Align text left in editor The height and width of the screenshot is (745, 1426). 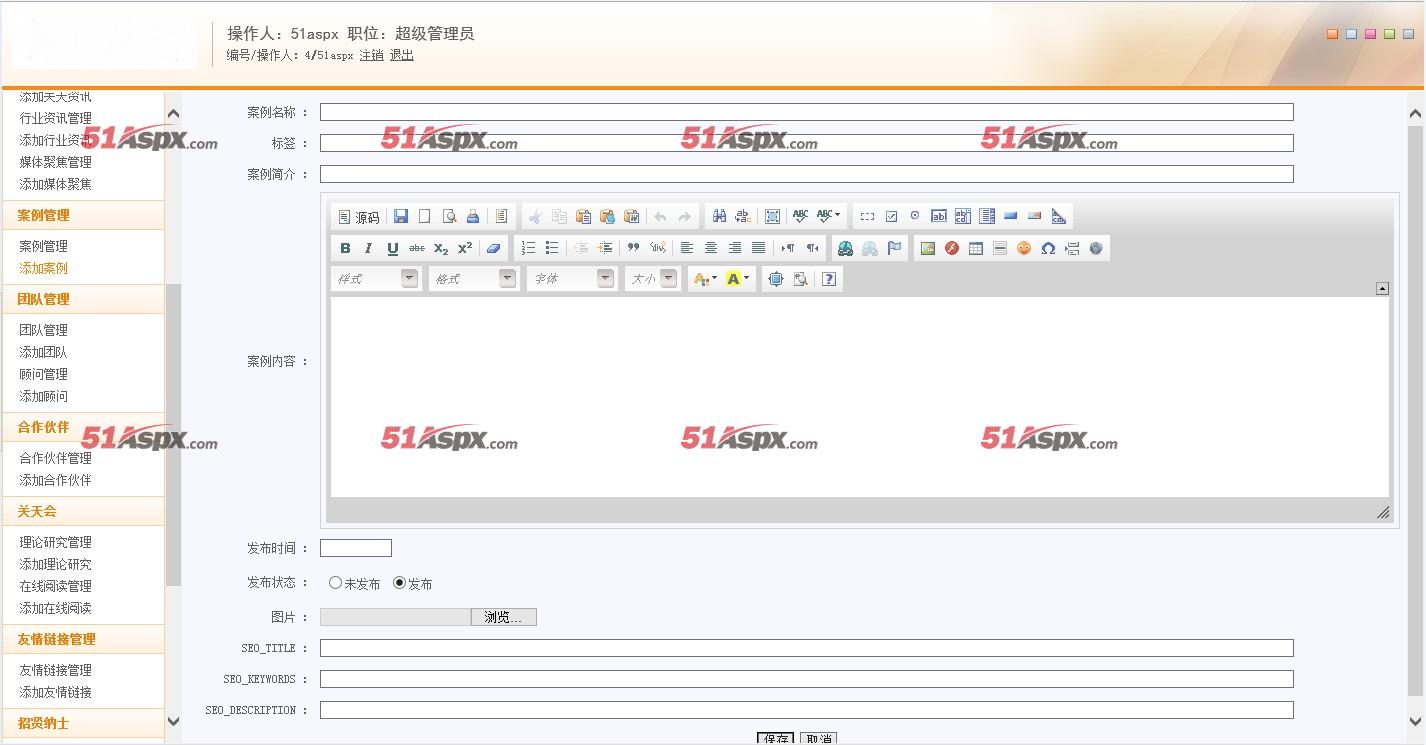[x=686, y=248]
